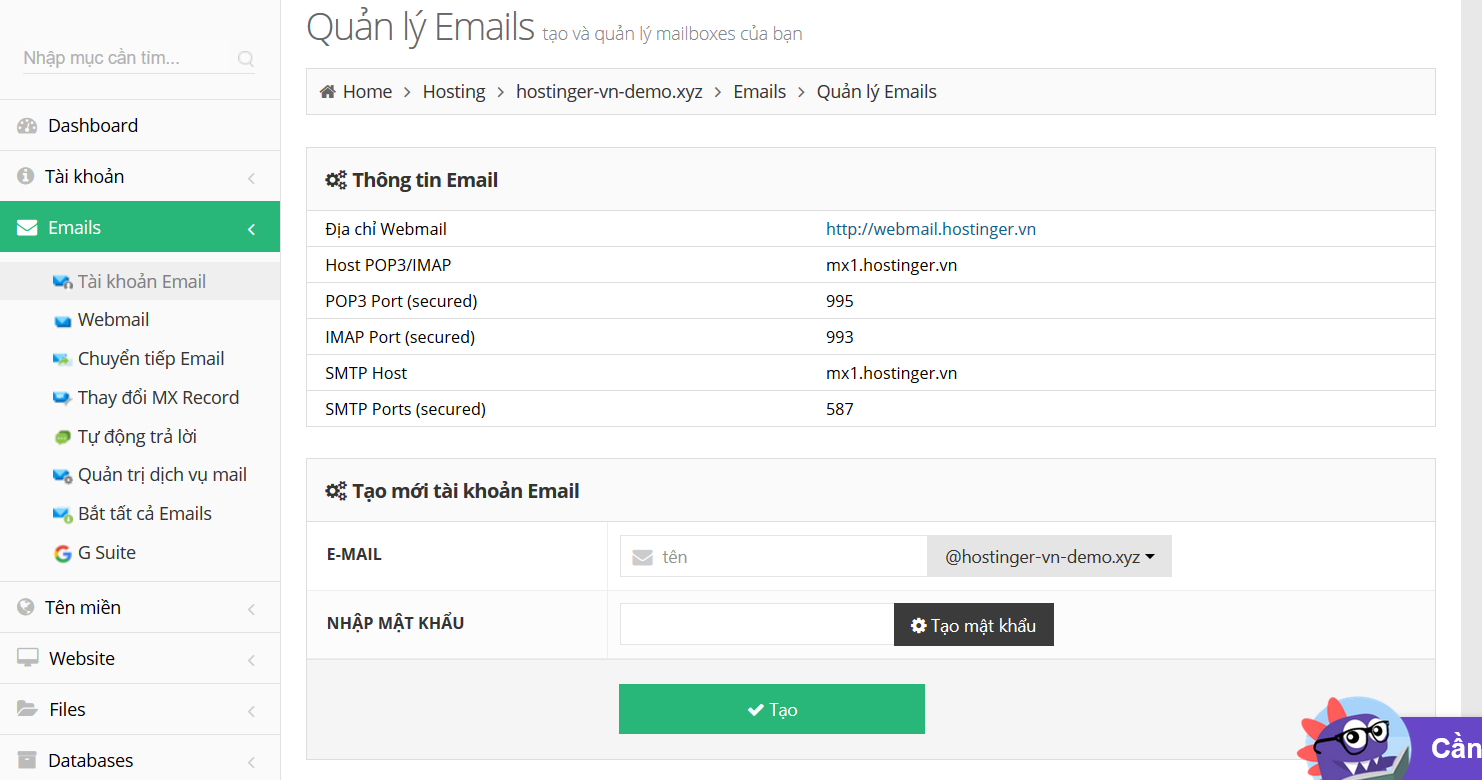Click the Quản trị dịch vụ mail icon
Screen dimensions: 1482x780
(62, 476)
